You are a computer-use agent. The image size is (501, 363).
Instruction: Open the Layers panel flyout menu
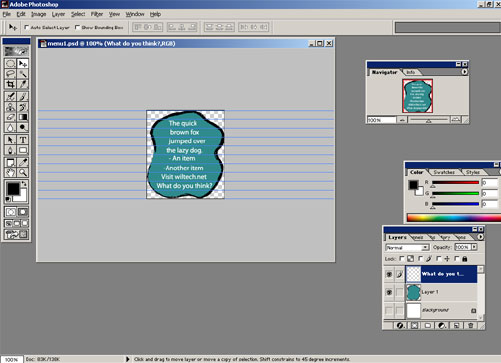pos(480,237)
